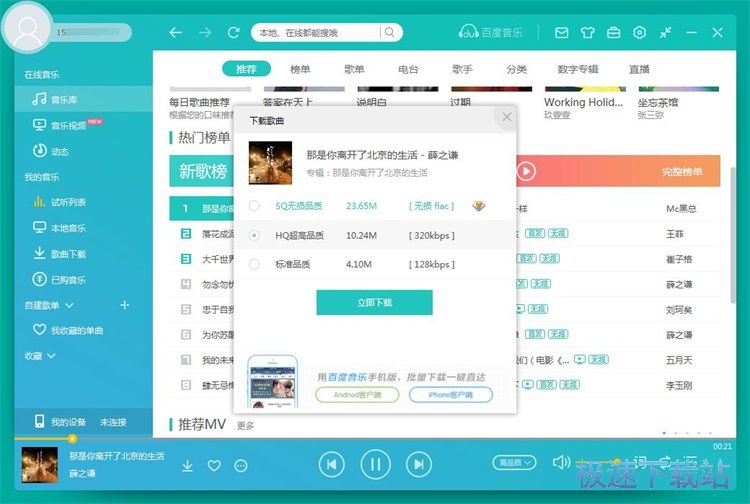750x504 pixels.
Task: Click artist 刘珂矣 in chart list
Action: pos(679,309)
